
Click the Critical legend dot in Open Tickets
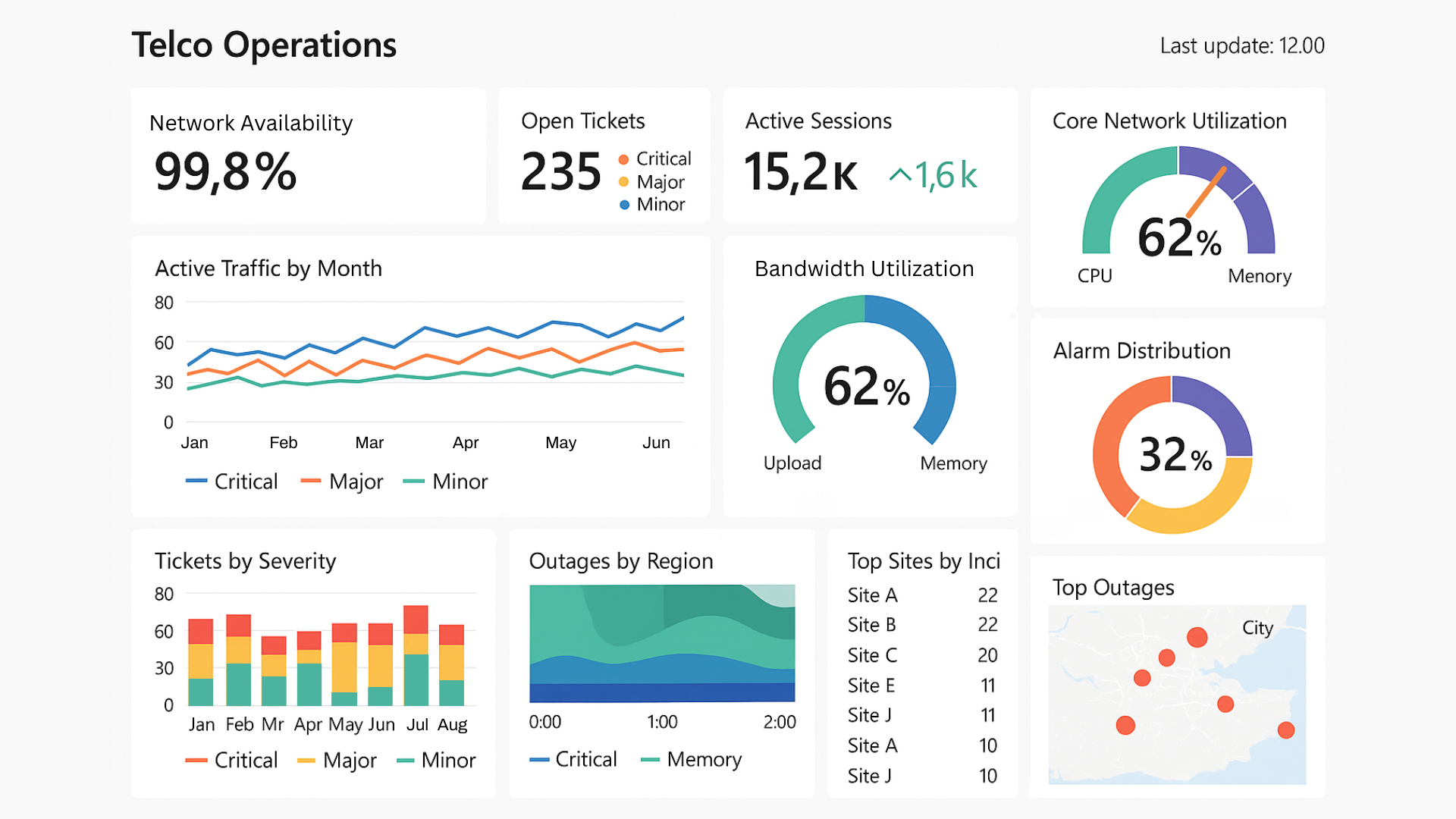(623, 159)
